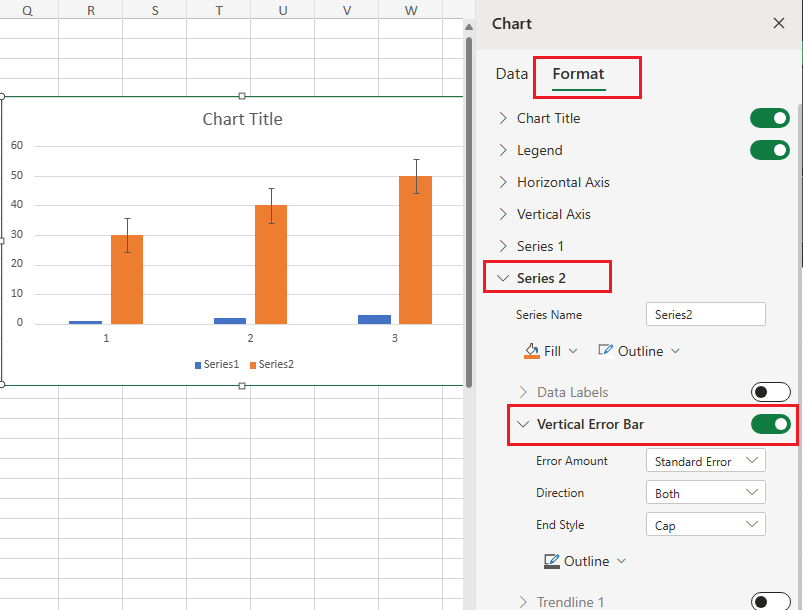The image size is (803, 610).
Task: Click the blue Series1 bar for category 3
Action: (374, 320)
